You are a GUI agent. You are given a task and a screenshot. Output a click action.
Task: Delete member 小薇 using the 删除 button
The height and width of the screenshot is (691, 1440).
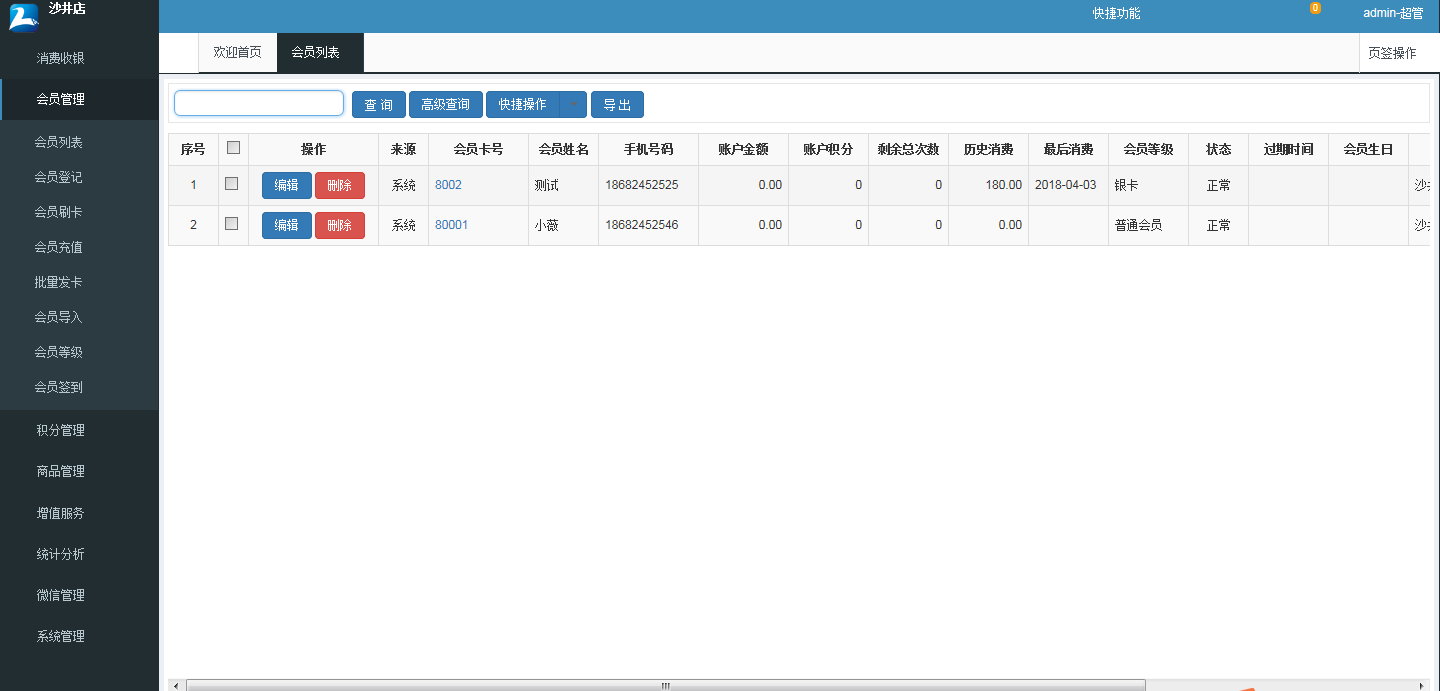339,225
